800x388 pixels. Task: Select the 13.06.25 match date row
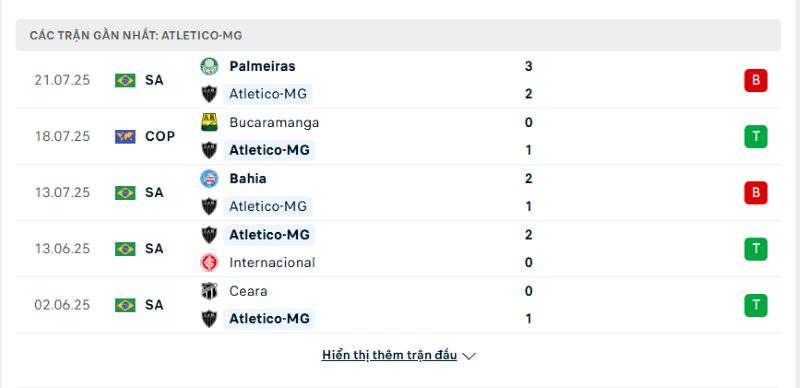pyautogui.click(x=398, y=249)
